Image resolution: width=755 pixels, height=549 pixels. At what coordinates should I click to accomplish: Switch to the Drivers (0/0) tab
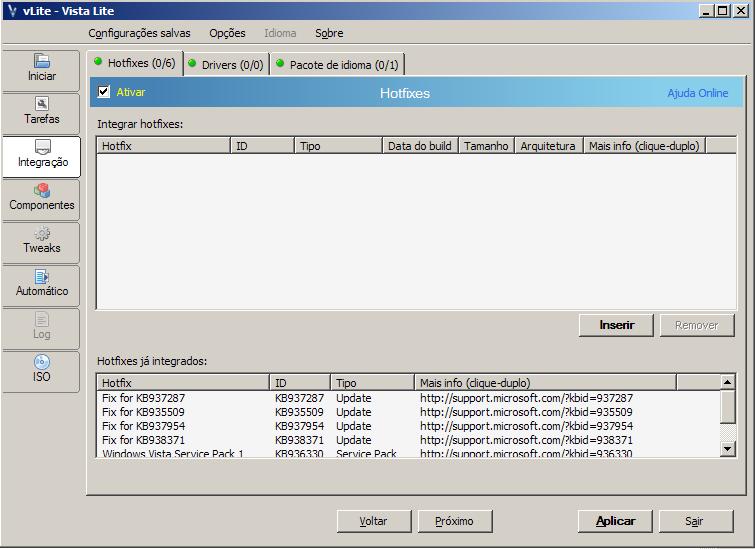tap(227, 65)
